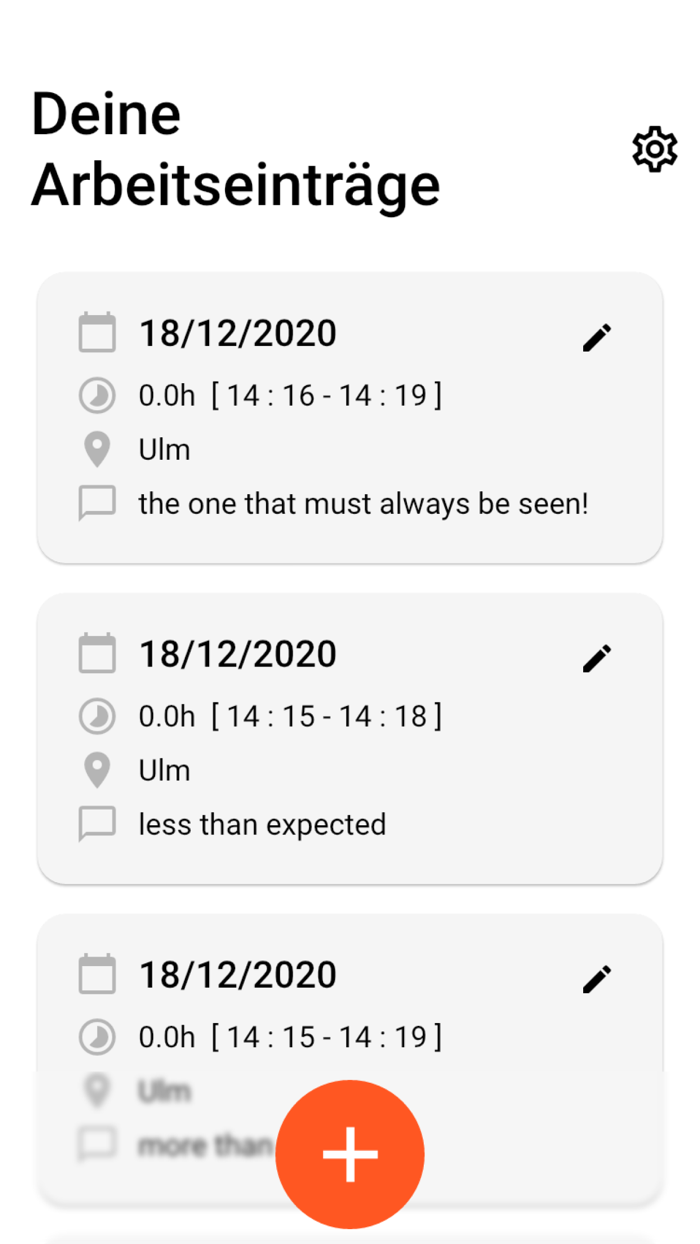
Task: Click the clock icon beside 14:15 - 14:18
Action: point(97,716)
